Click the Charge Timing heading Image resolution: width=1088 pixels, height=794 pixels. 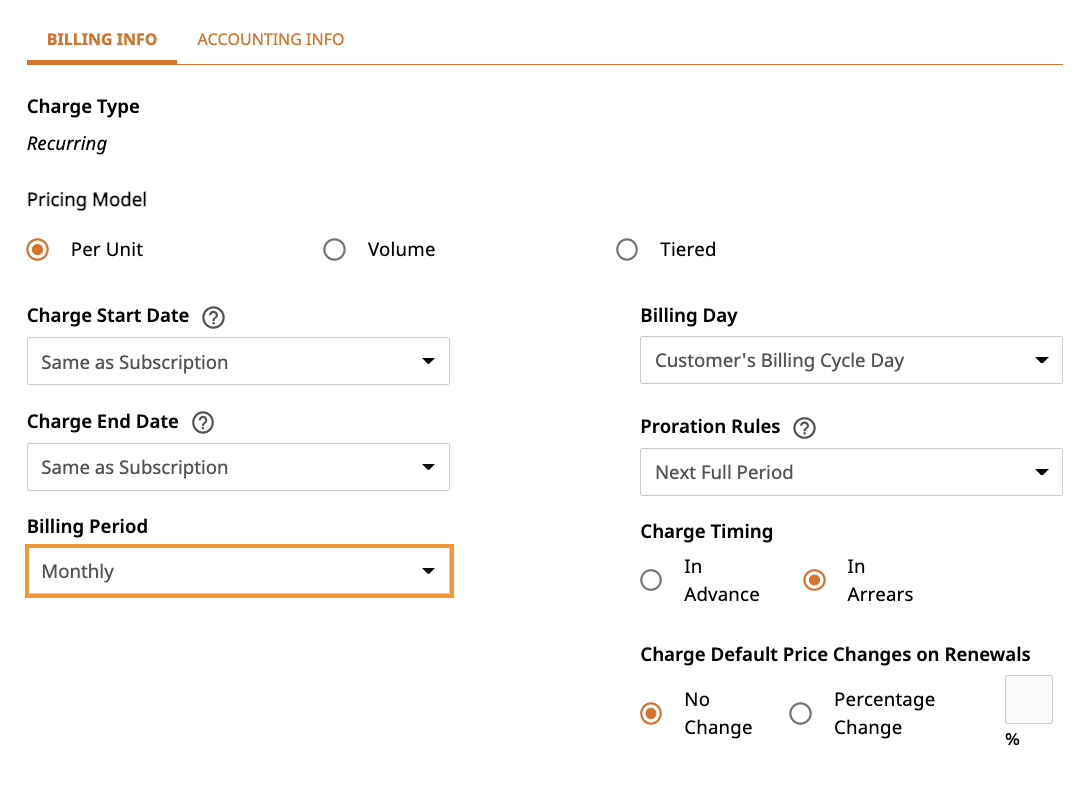706,532
